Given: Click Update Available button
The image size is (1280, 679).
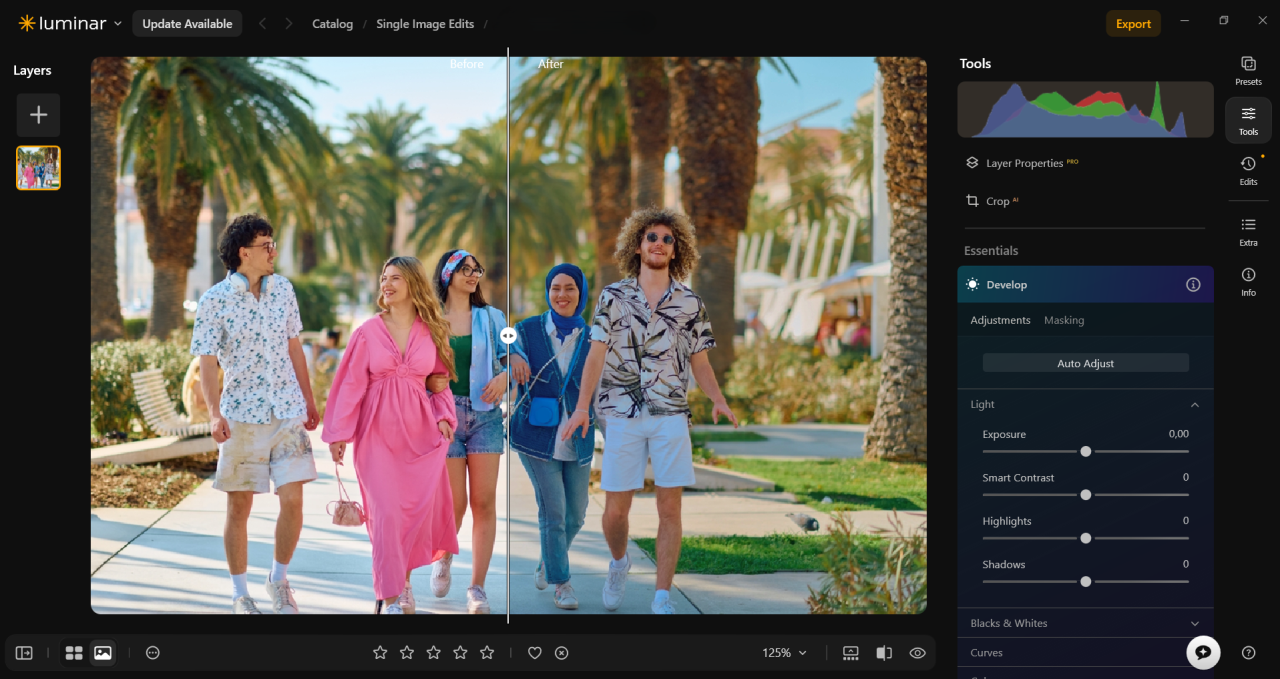Looking at the screenshot, I should click(x=187, y=23).
